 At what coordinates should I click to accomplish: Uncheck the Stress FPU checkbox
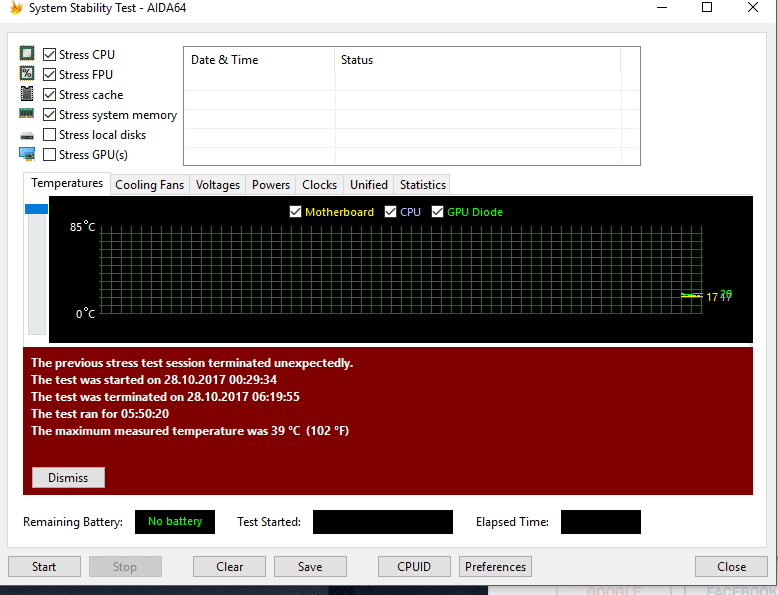(49, 74)
